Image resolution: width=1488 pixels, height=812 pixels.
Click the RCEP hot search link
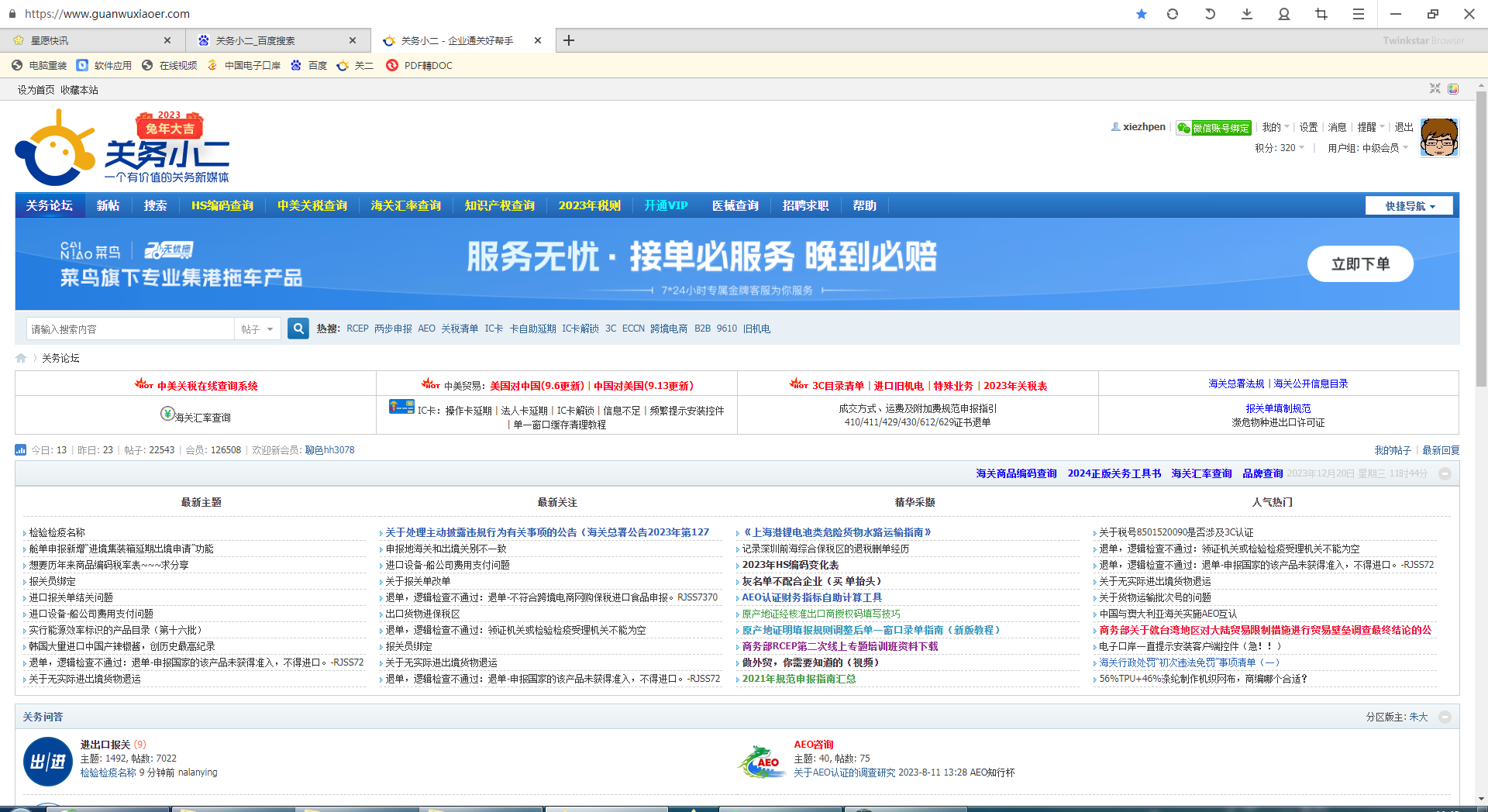[x=357, y=329]
